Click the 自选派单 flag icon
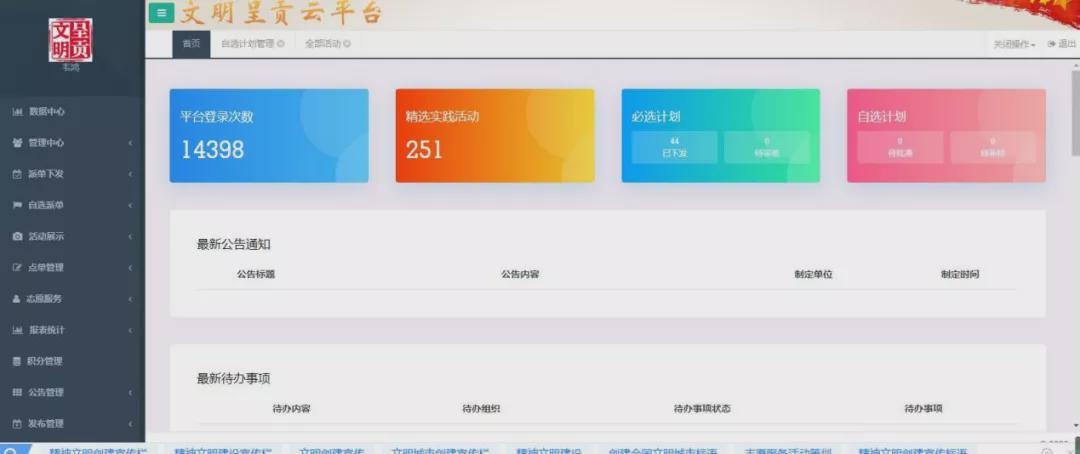This screenshot has width=1080, height=454. click(x=17, y=205)
